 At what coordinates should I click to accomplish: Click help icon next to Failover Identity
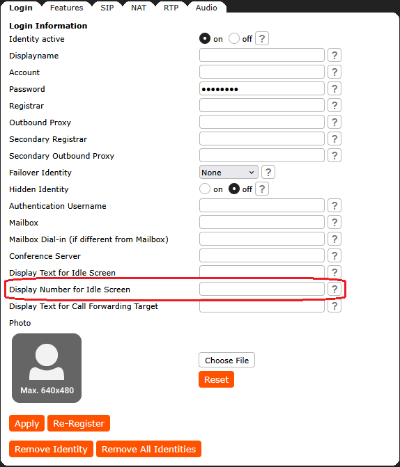coord(268,172)
